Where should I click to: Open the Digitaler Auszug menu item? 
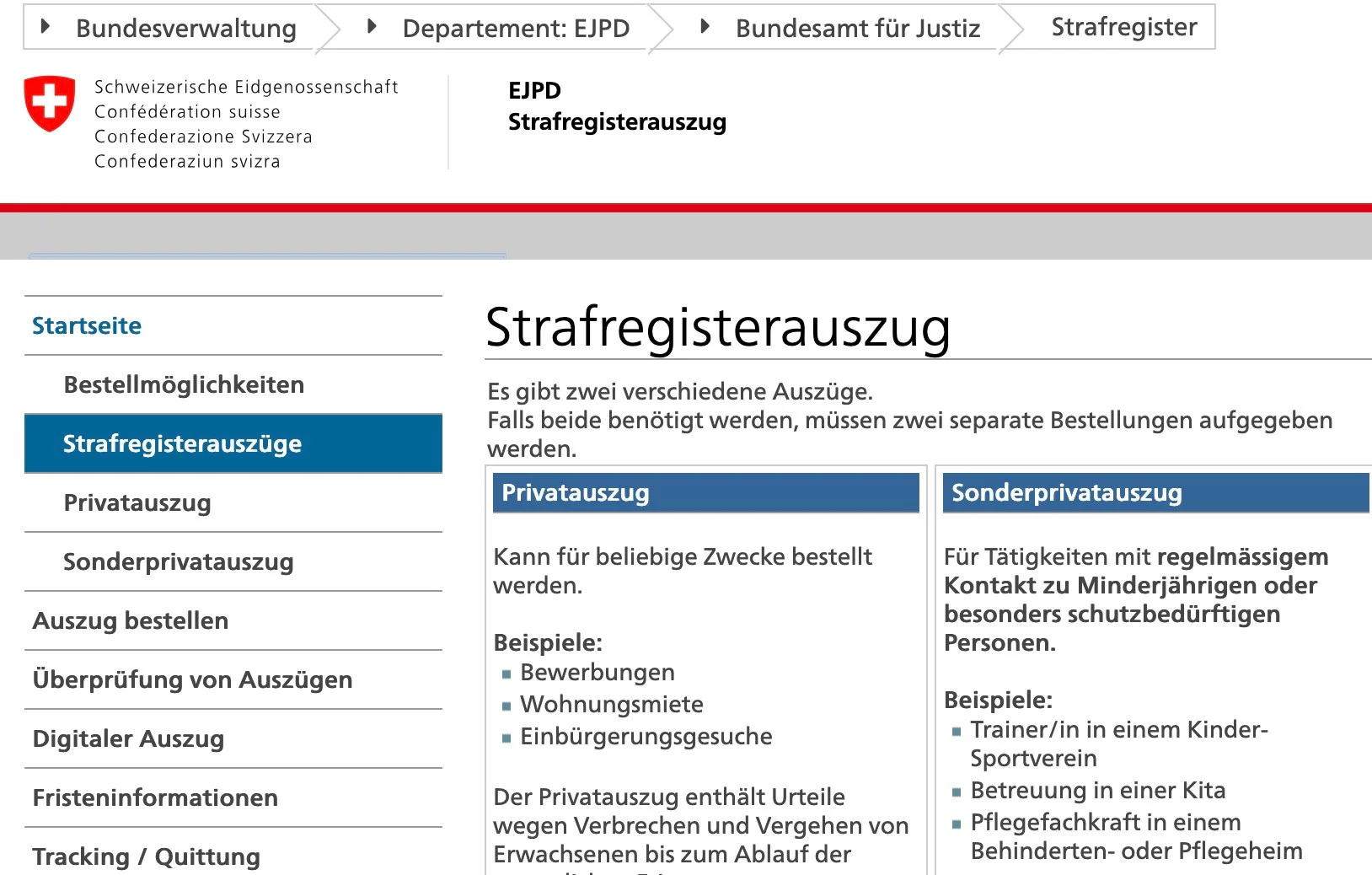[x=233, y=738]
